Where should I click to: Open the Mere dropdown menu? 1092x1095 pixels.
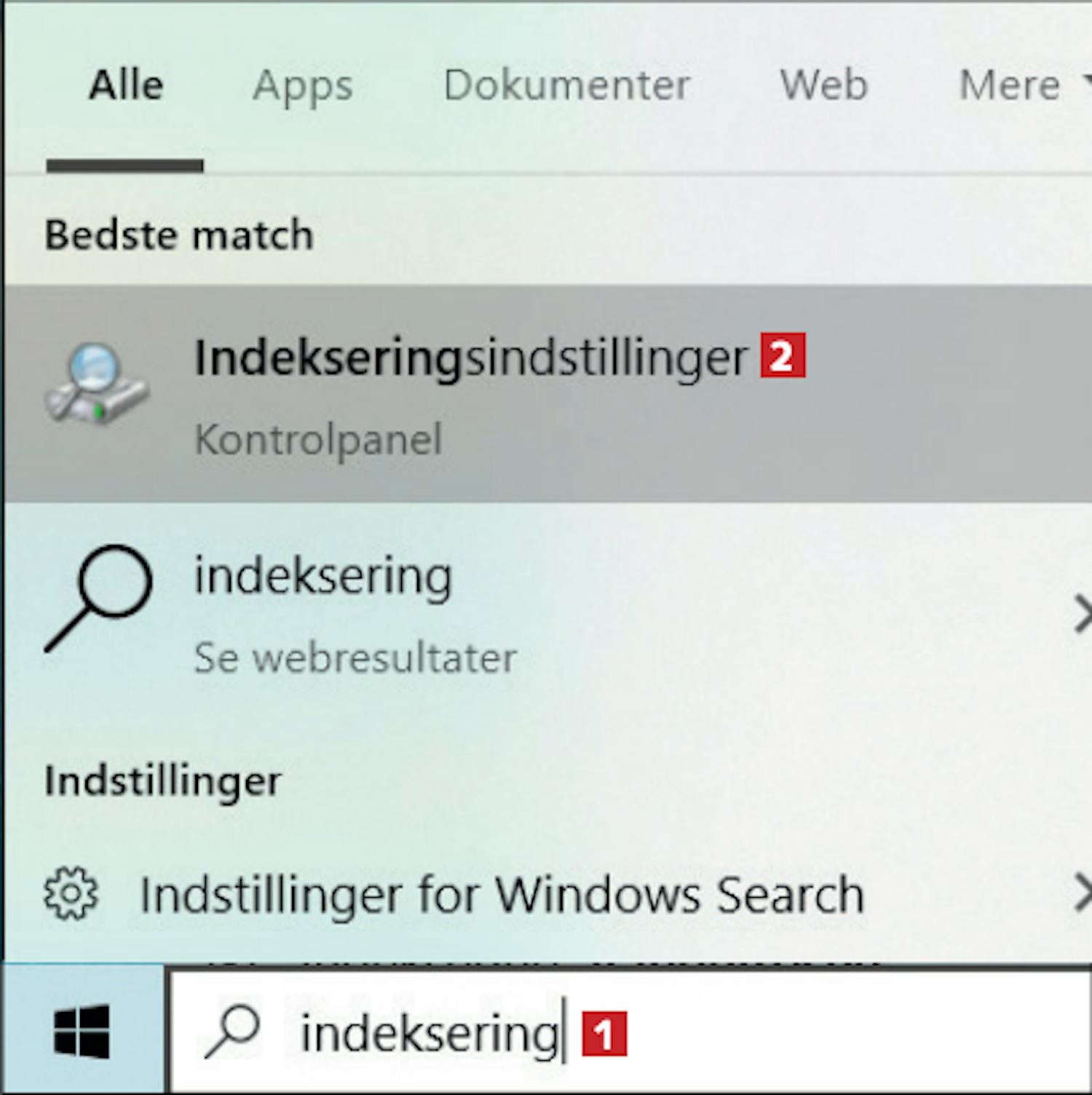point(1024,85)
